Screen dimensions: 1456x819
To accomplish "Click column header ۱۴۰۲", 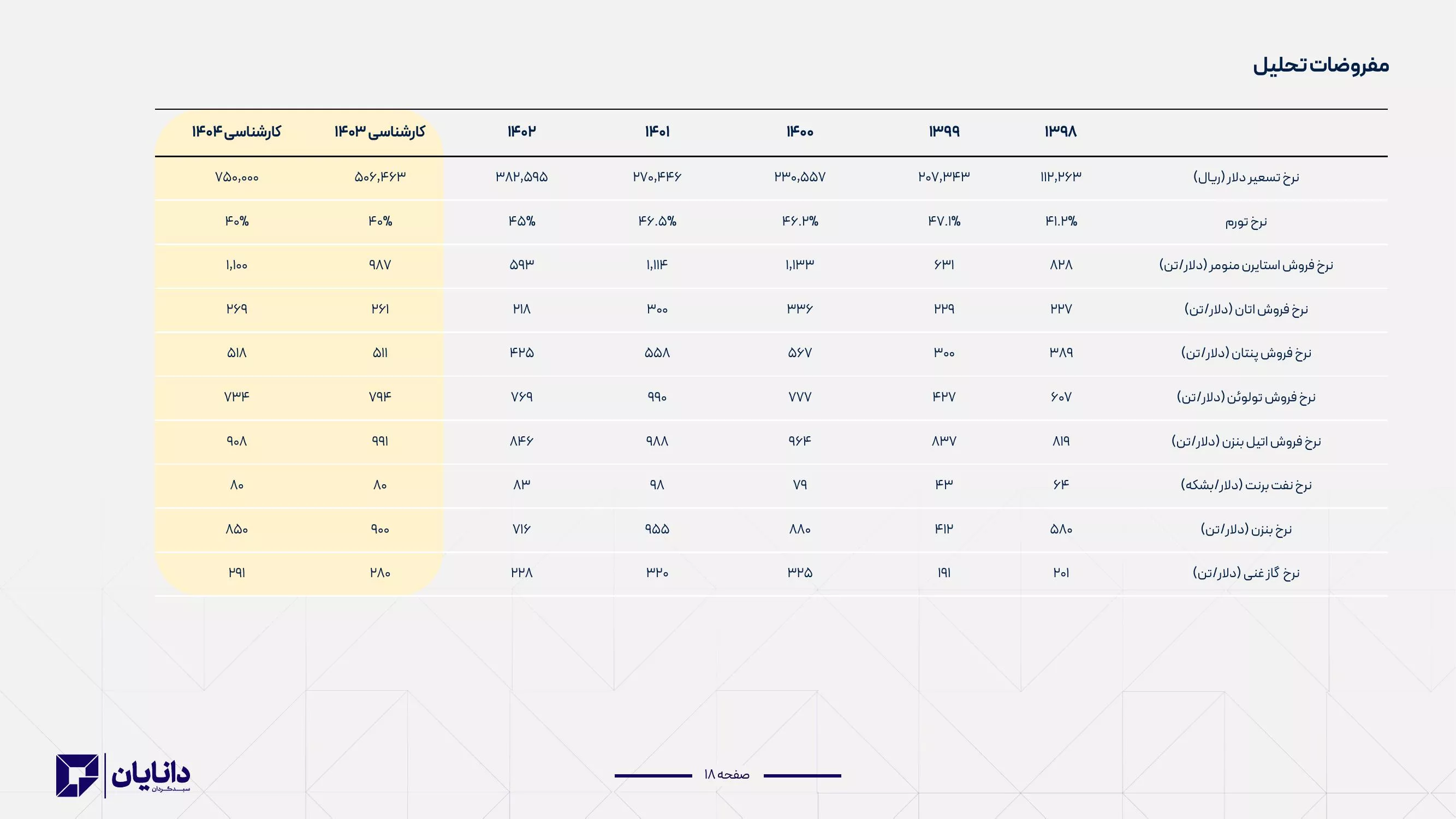I will 521,131.
